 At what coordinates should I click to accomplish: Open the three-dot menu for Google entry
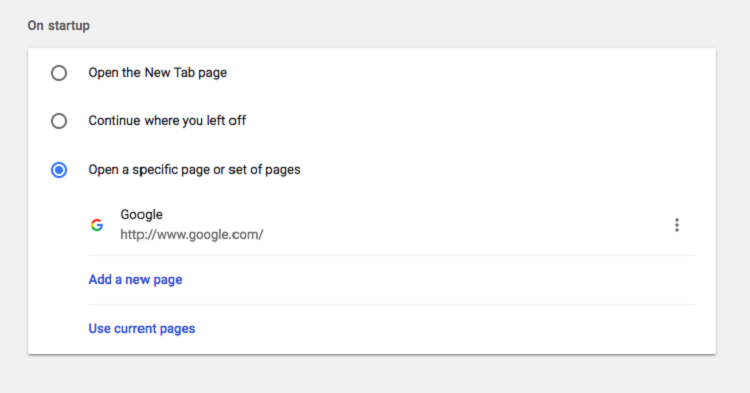point(676,225)
